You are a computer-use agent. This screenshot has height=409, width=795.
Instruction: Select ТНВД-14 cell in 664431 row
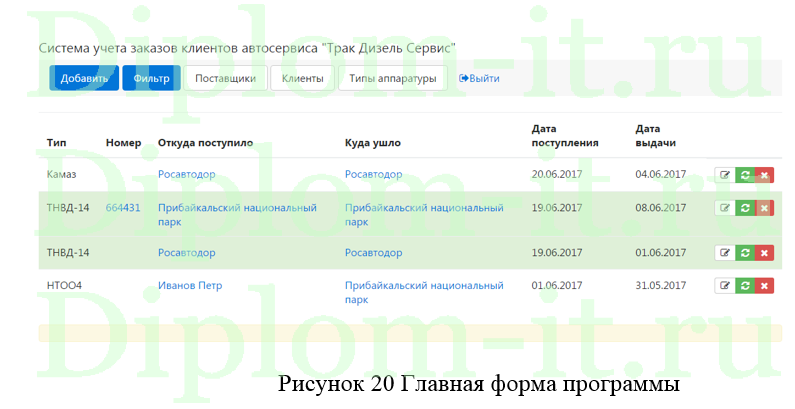pos(68,207)
